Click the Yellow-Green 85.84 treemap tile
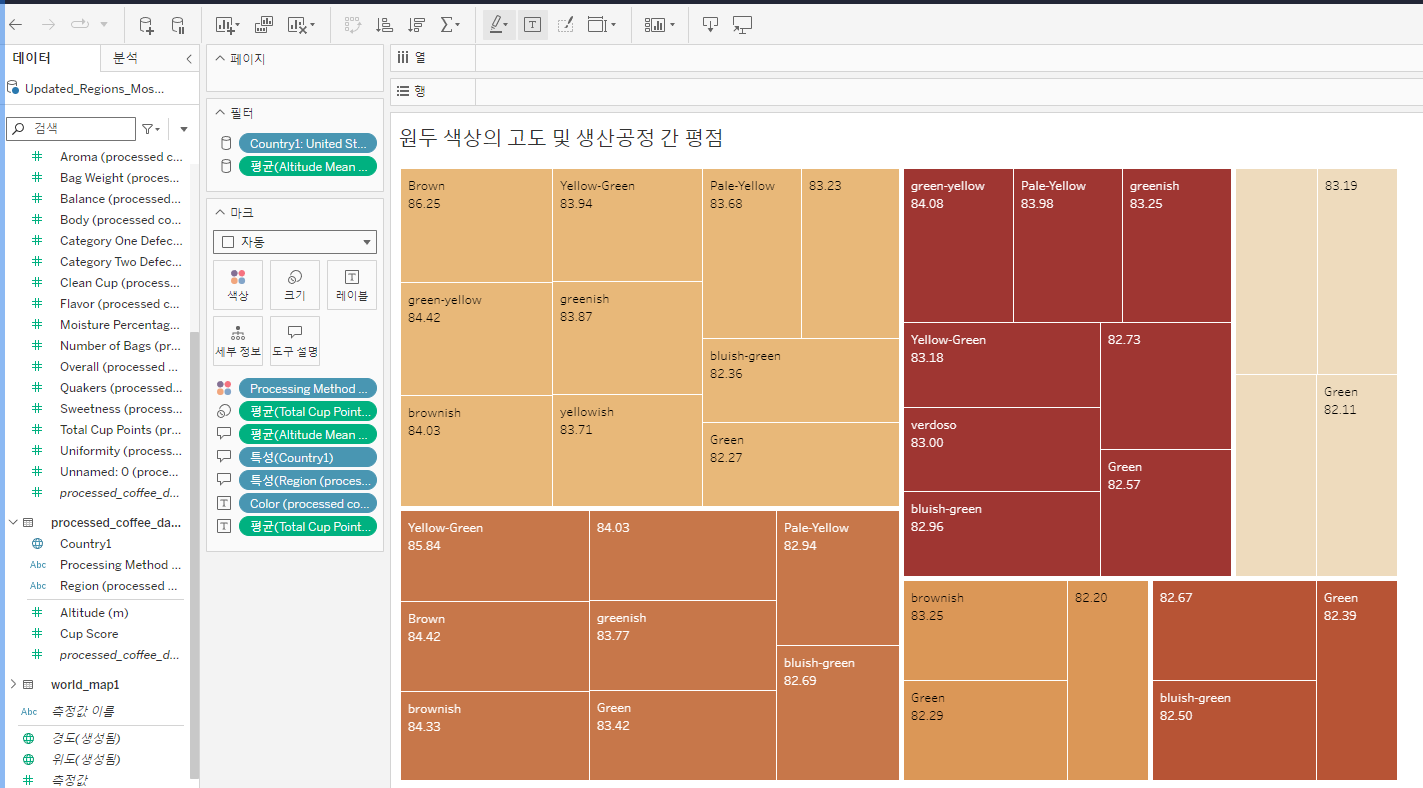Screen dimensions: 1423x788 coord(495,555)
